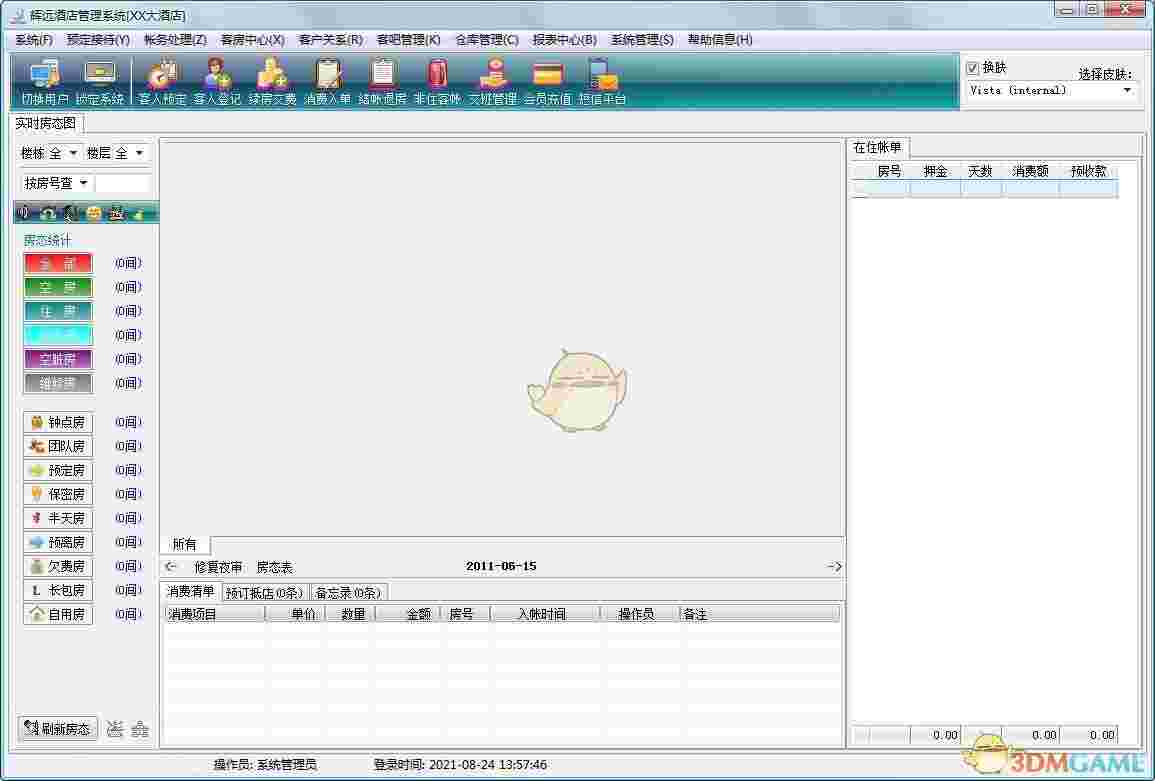This screenshot has width=1155, height=781.
Task: Expand the 选择皮肤 Vista skin dropdown
Action: (x=1128, y=90)
